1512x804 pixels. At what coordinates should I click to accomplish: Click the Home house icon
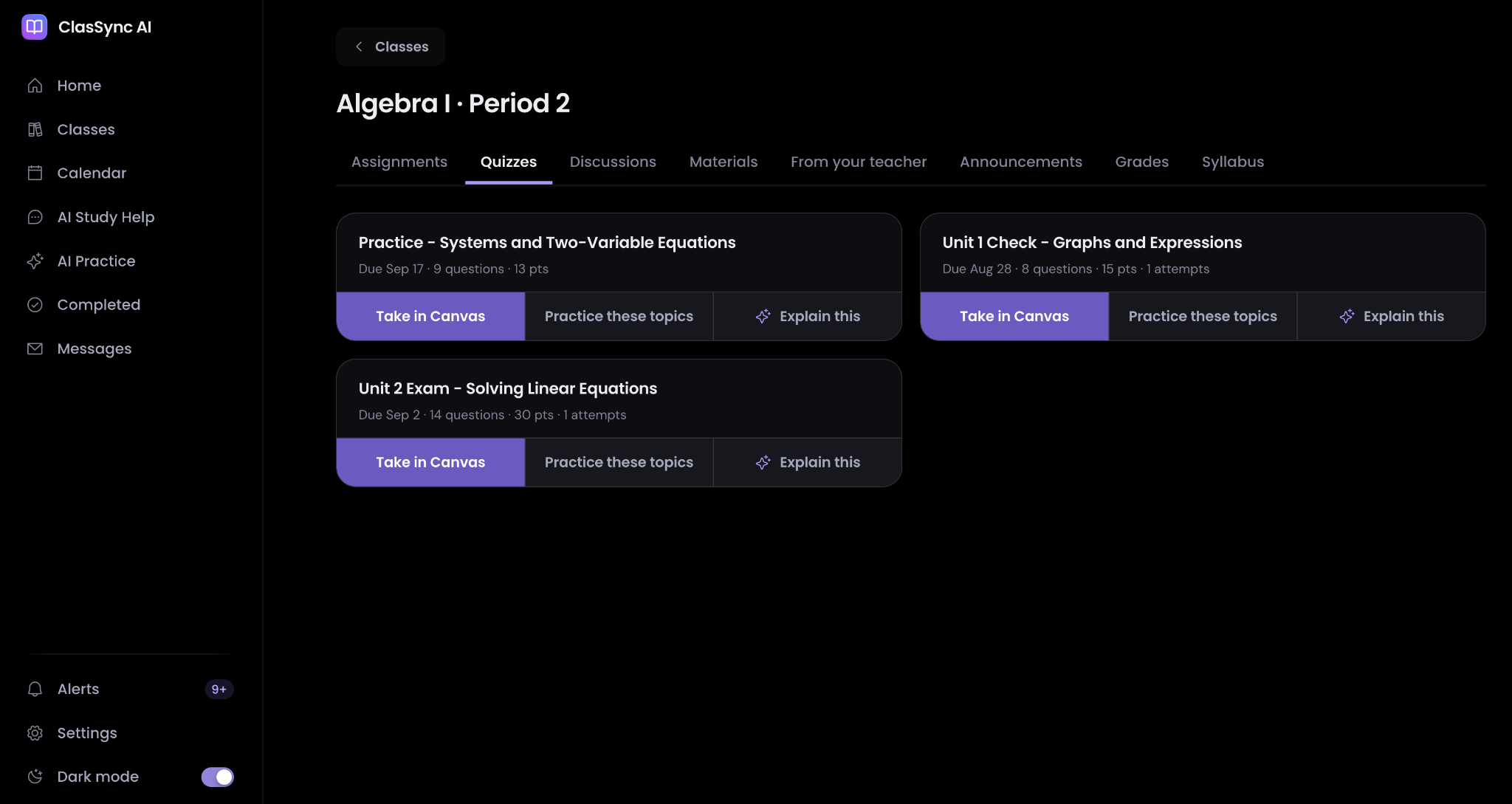coord(35,86)
